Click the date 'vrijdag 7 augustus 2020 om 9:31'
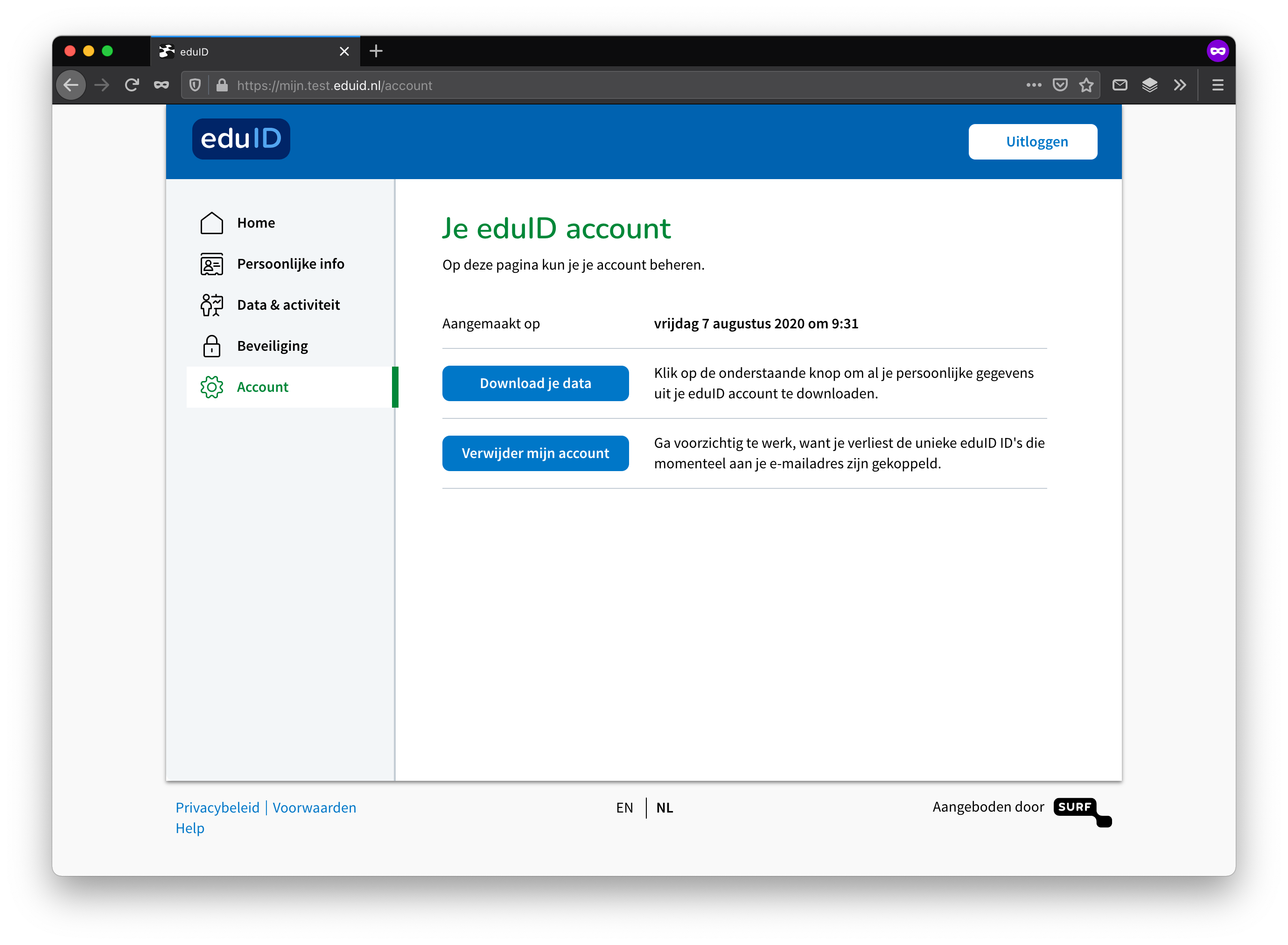Screen dimensions: 1288x945 [756, 324]
